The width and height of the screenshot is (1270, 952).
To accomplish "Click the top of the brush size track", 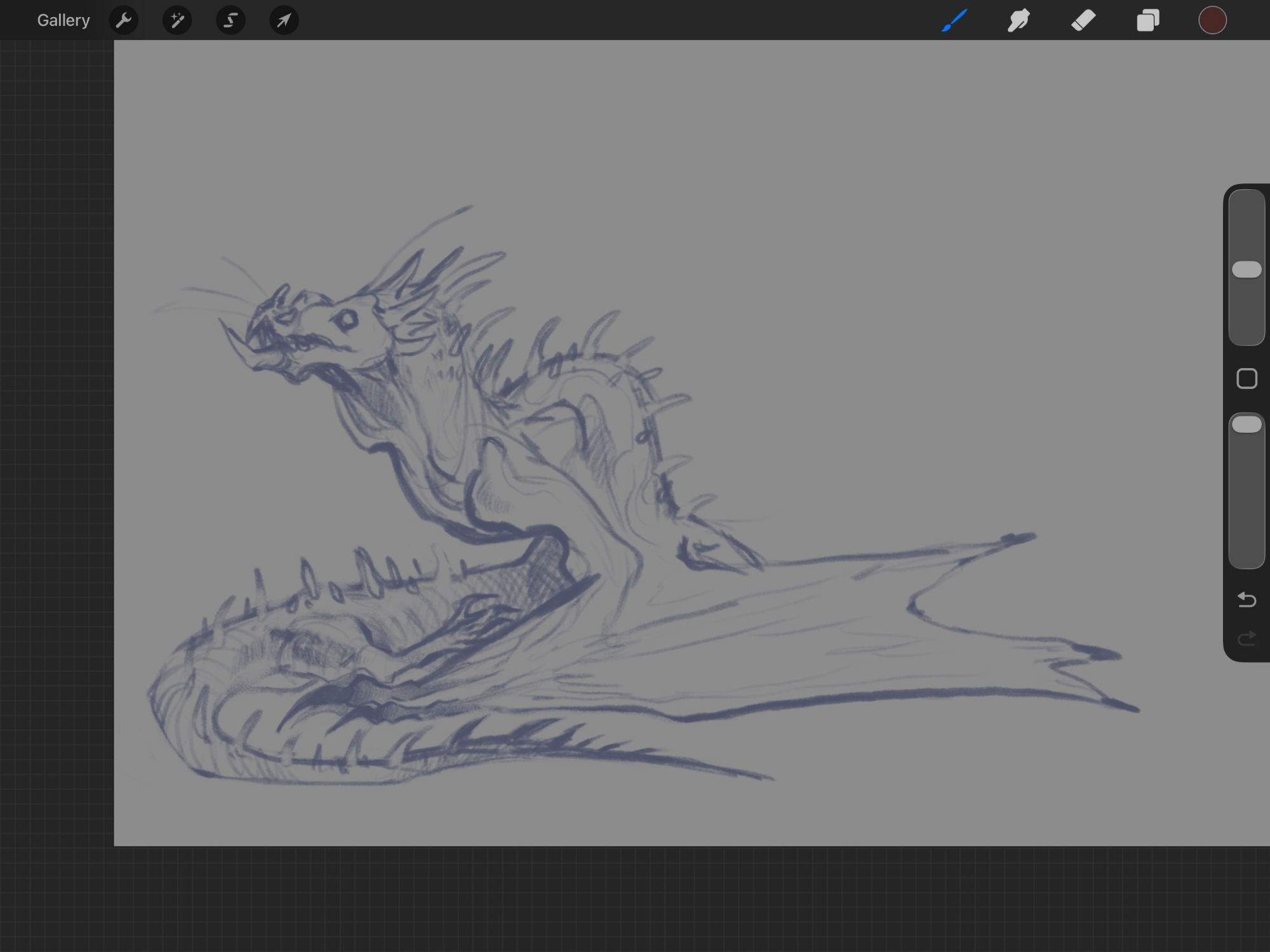I will [x=1247, y=202].
